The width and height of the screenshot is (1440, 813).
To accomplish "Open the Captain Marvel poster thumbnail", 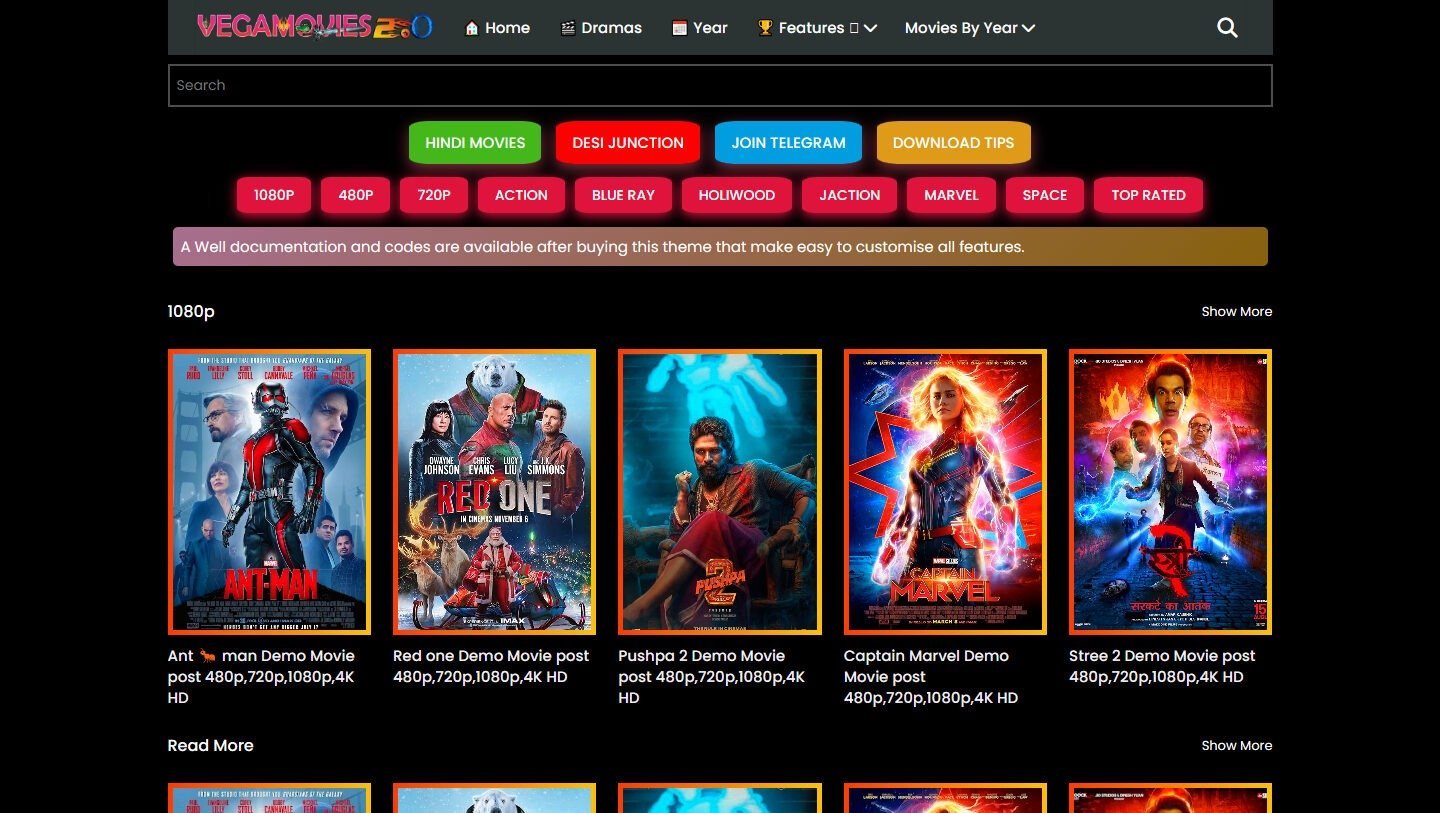I will coord(945,491).
